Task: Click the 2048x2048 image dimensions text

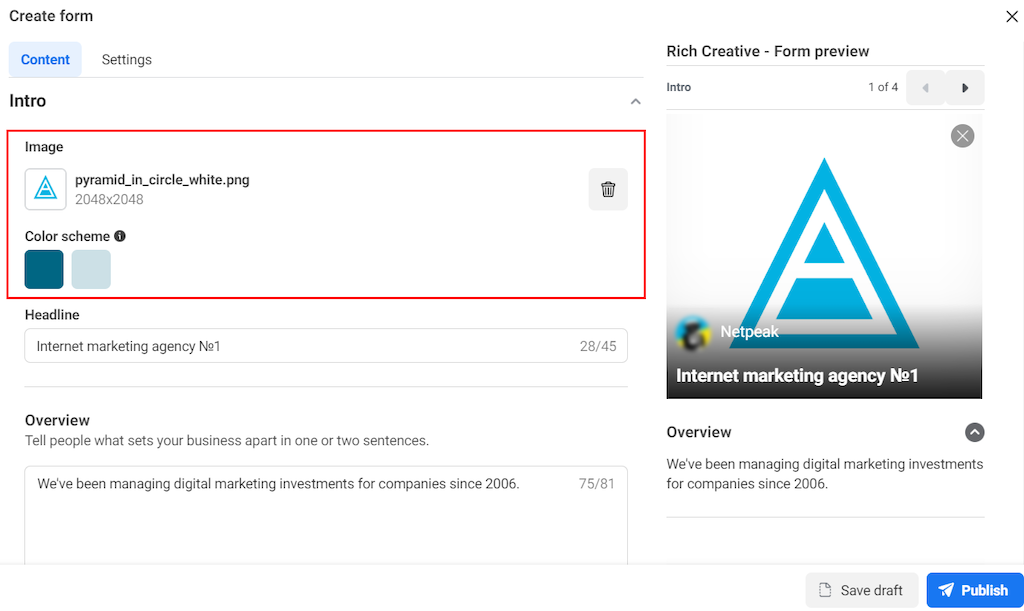Action: [x=109, y=200]
